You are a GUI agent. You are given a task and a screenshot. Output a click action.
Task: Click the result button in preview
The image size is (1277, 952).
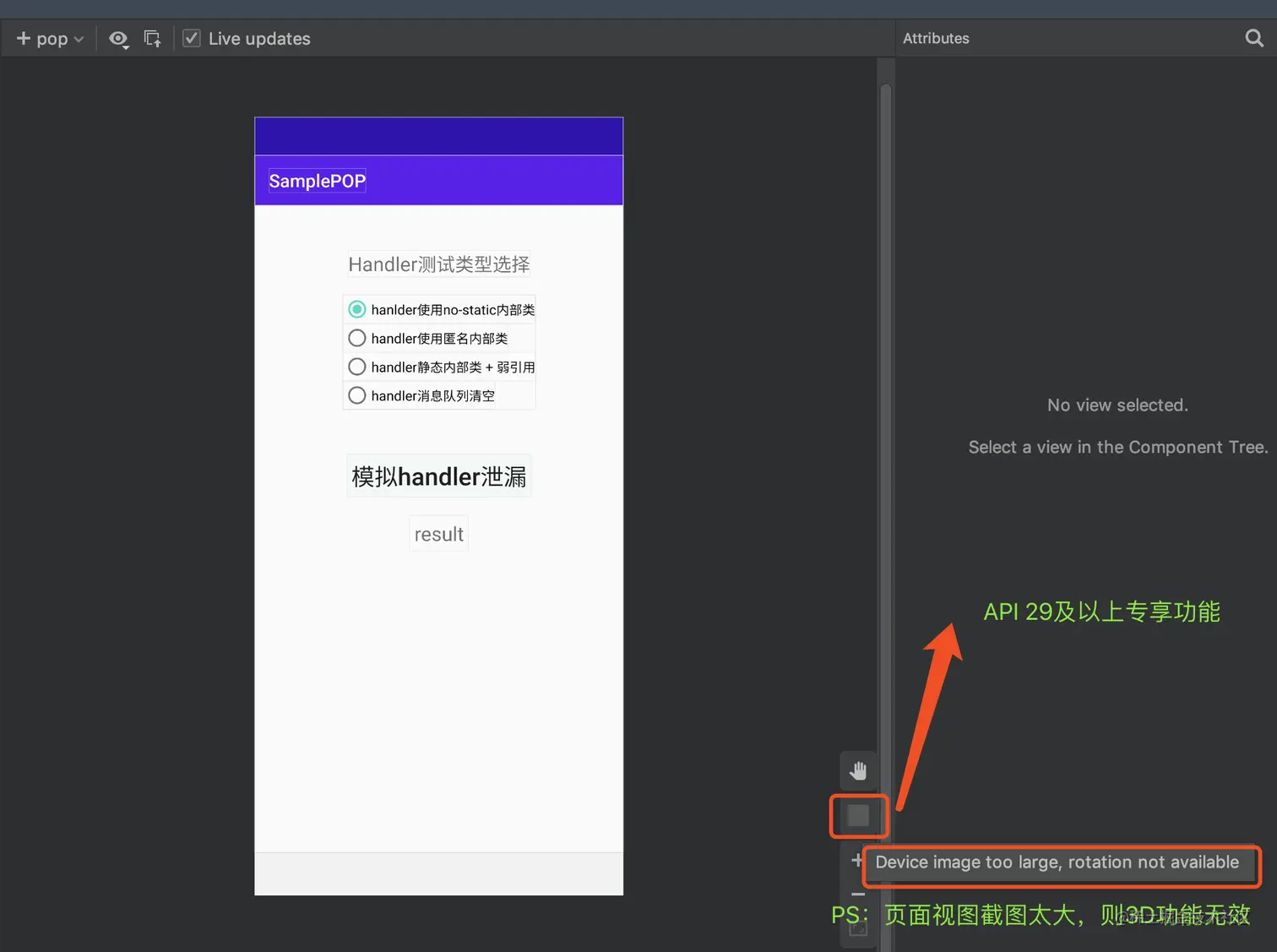pyautogui.click(x=438, y=533)
